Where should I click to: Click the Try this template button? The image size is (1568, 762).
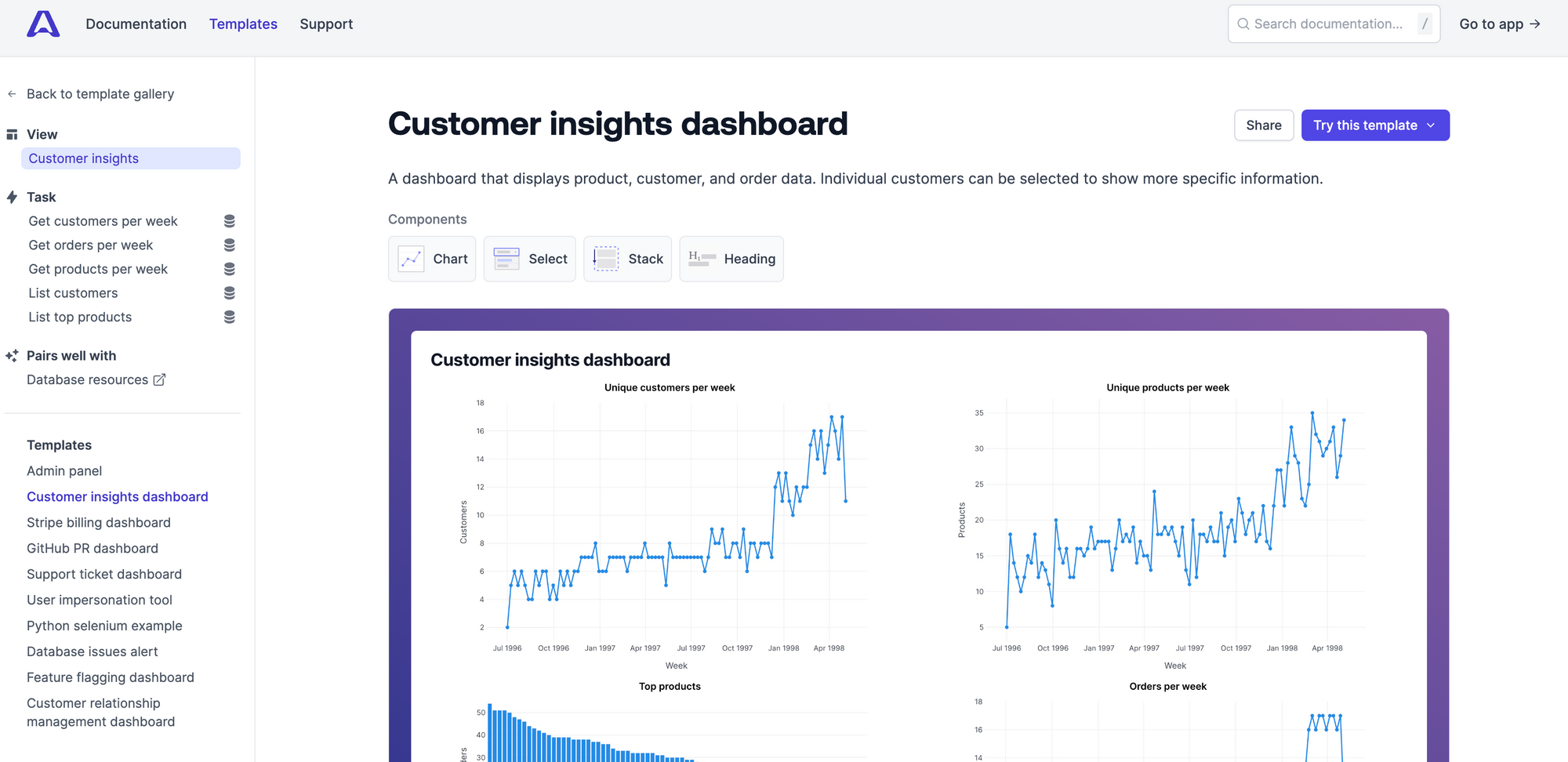tap(1375, 125)
